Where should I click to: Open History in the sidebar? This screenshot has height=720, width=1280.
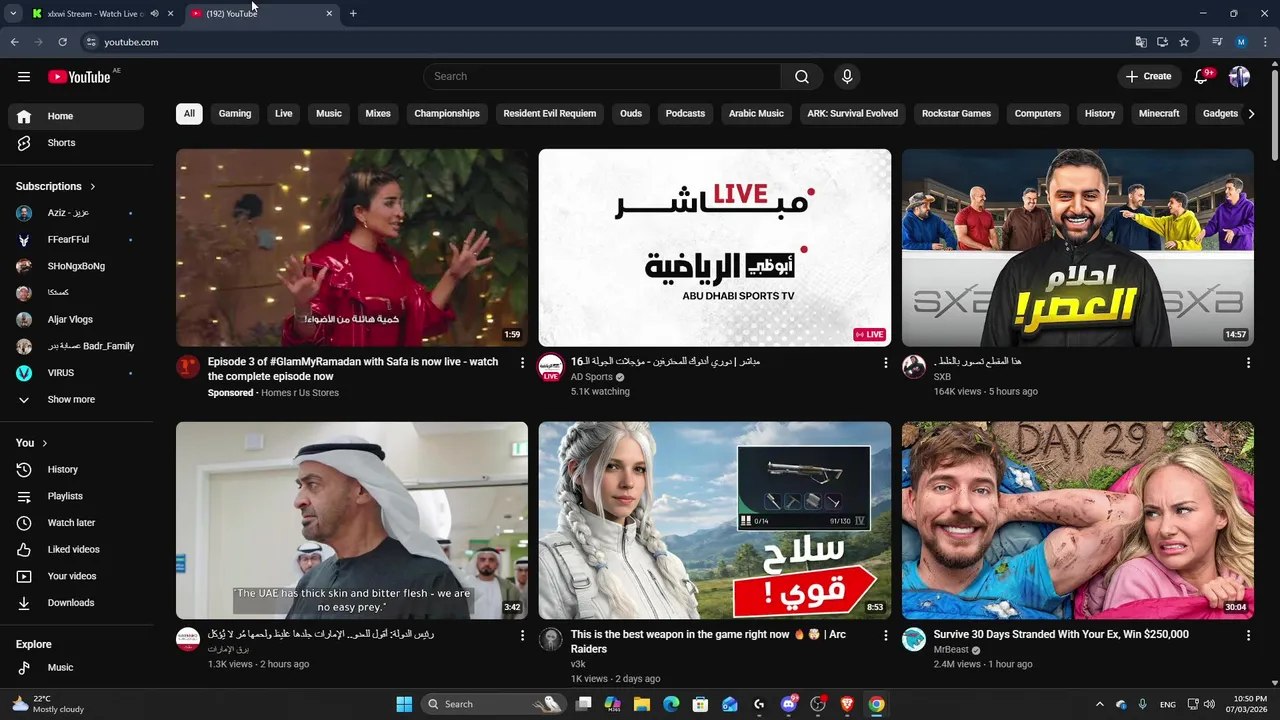(76, 469)
